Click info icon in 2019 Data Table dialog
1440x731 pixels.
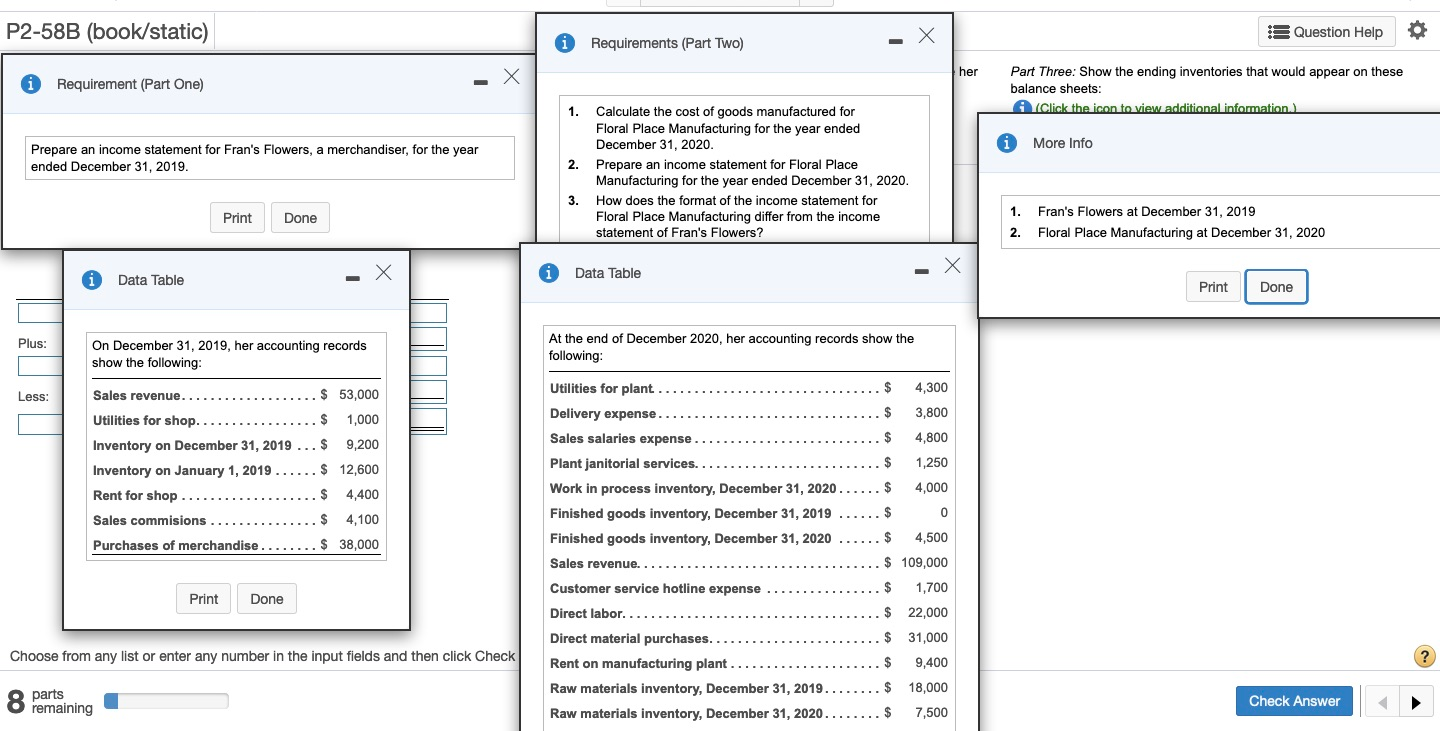click(x=93, y=280)
